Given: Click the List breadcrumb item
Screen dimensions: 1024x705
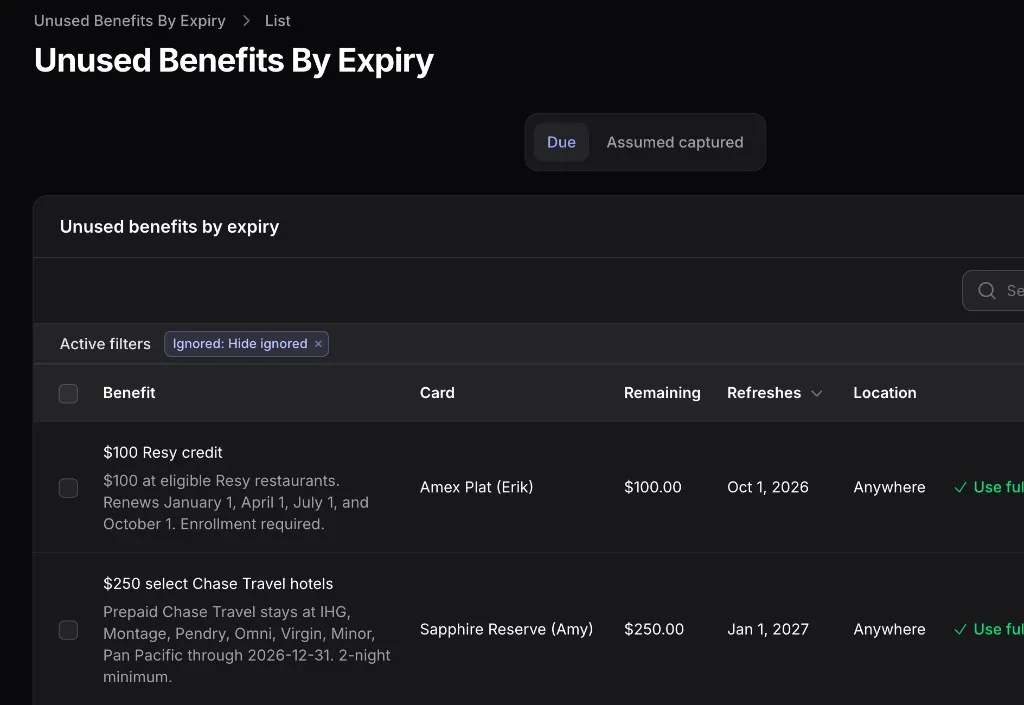Looking at the screenshot, I should click(x=278, y=21).
